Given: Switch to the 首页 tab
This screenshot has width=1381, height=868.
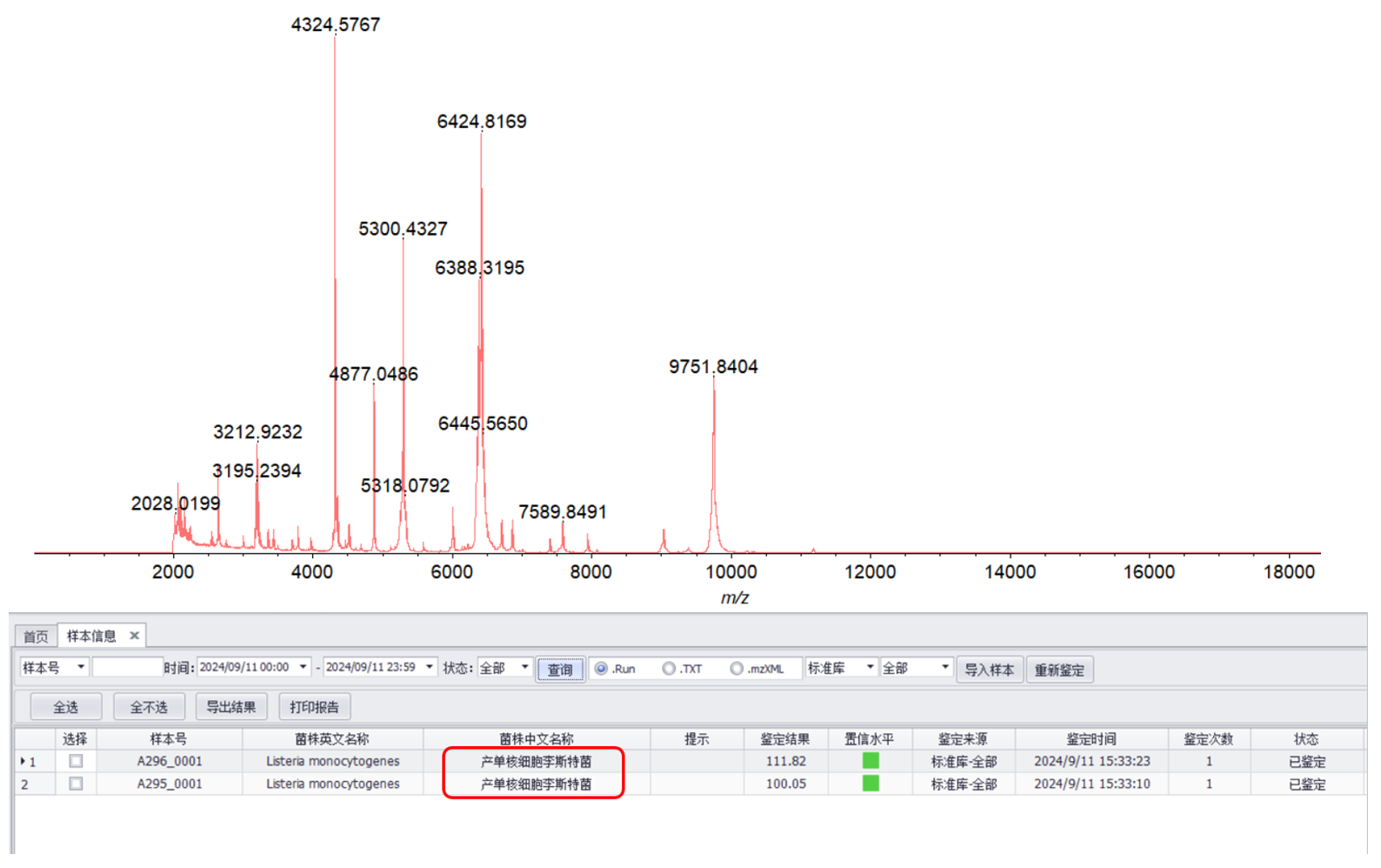Looking at the screenshot, I should coord(36,637).
